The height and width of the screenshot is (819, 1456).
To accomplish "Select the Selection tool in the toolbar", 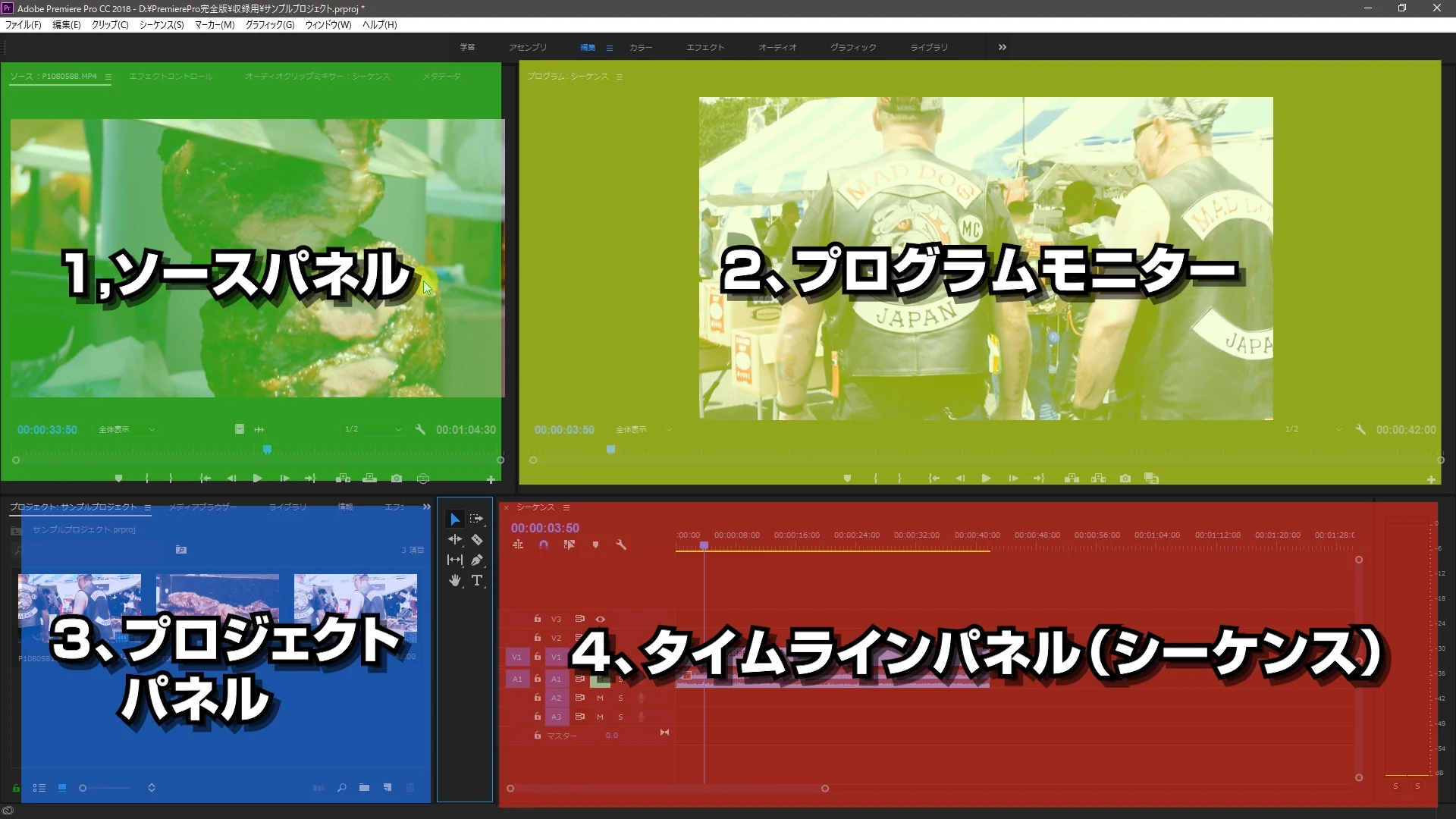I will (x=455, y=519).
